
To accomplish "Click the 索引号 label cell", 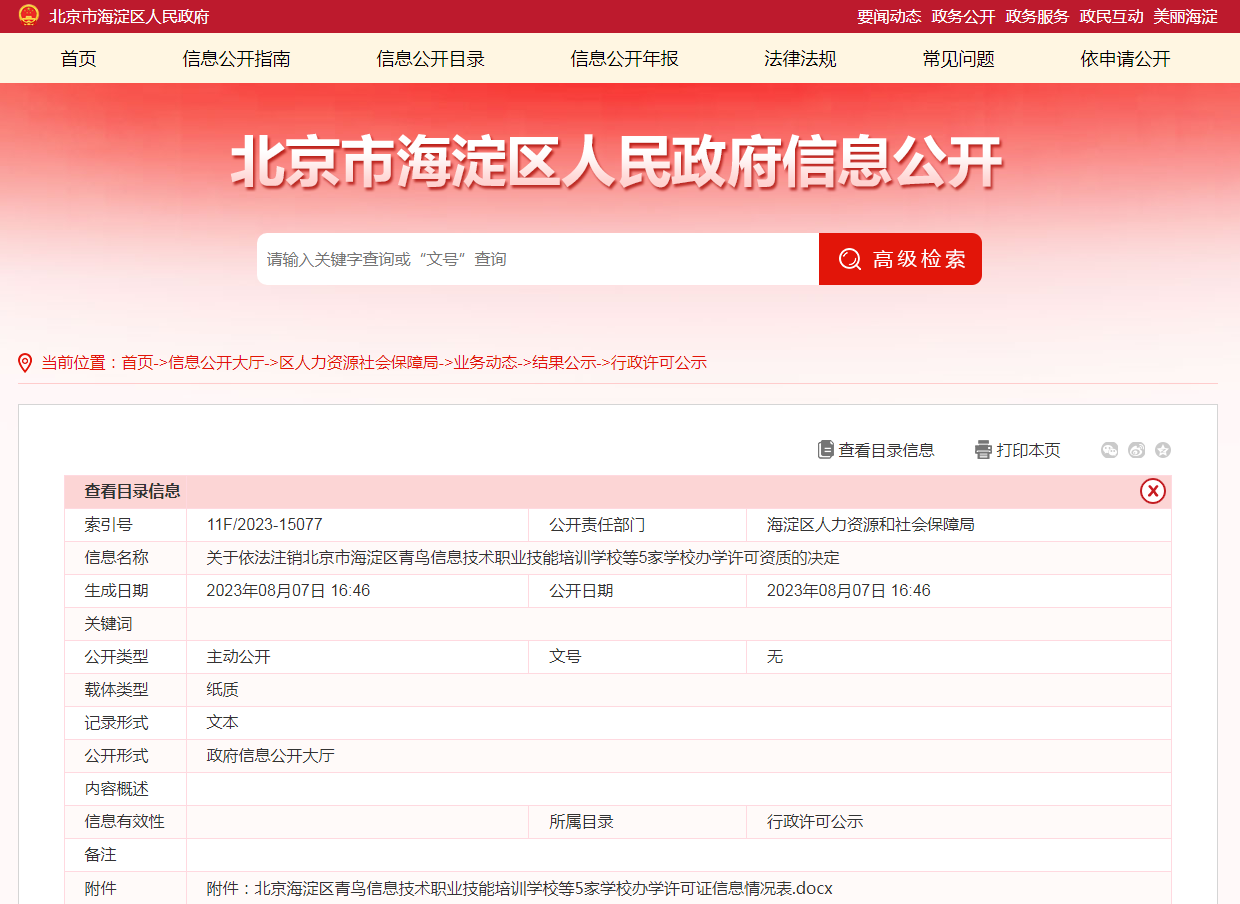I will pos(125,524).
